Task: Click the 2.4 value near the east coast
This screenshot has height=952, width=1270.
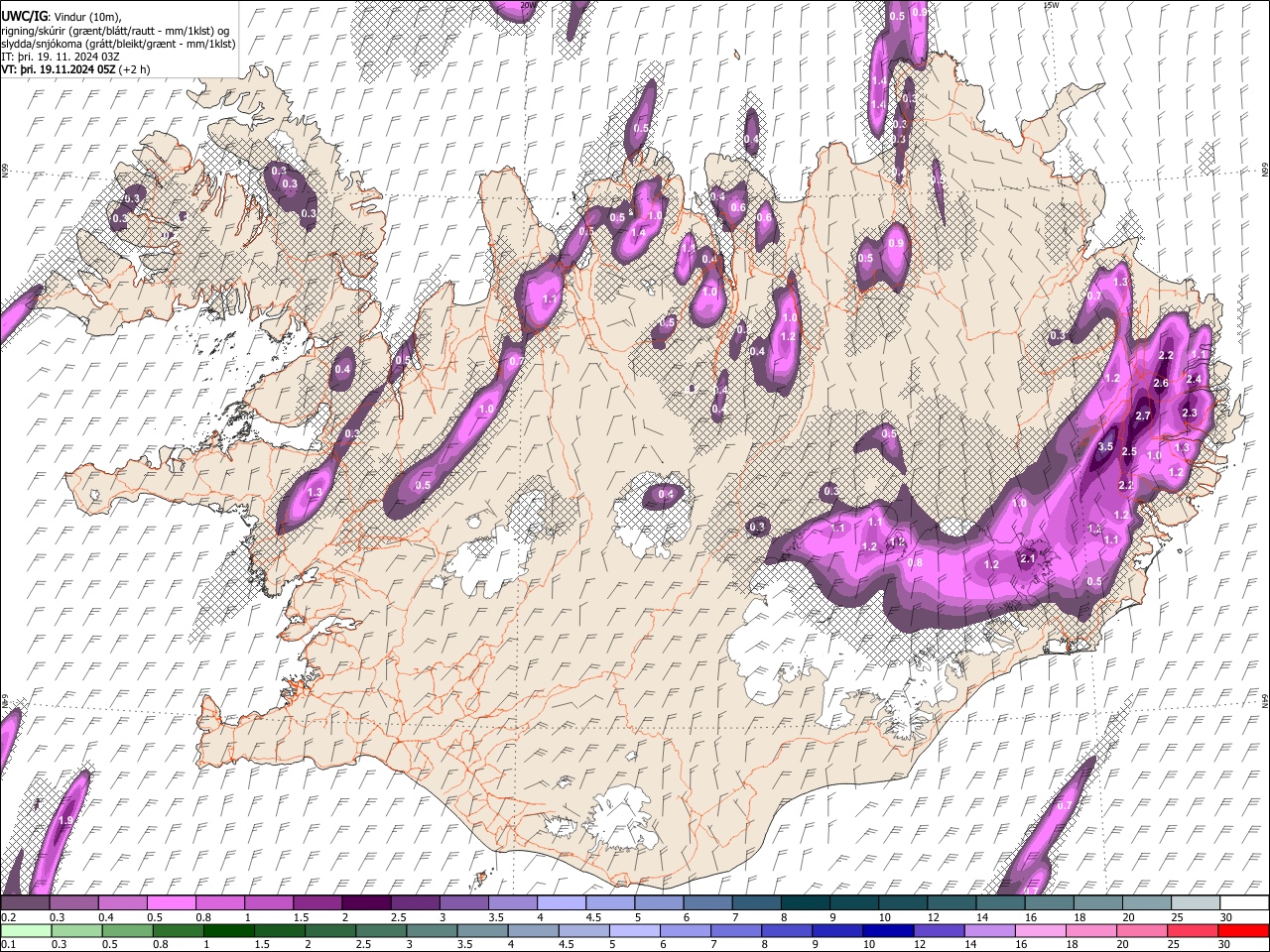Action: tap(1194, 379)
